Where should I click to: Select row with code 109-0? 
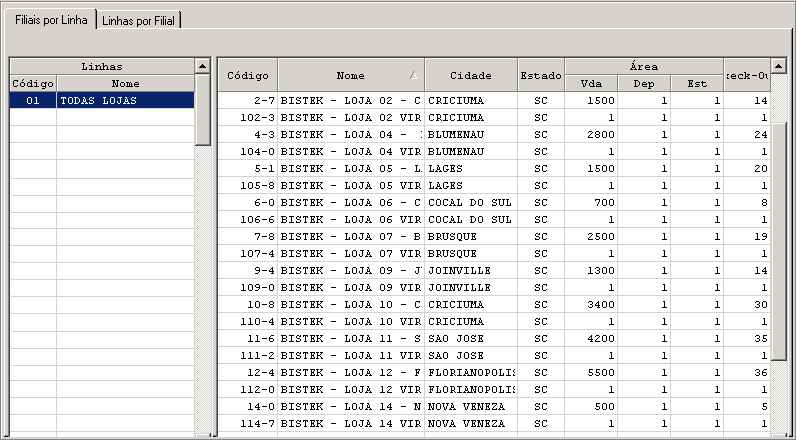[x=494, y=288]
